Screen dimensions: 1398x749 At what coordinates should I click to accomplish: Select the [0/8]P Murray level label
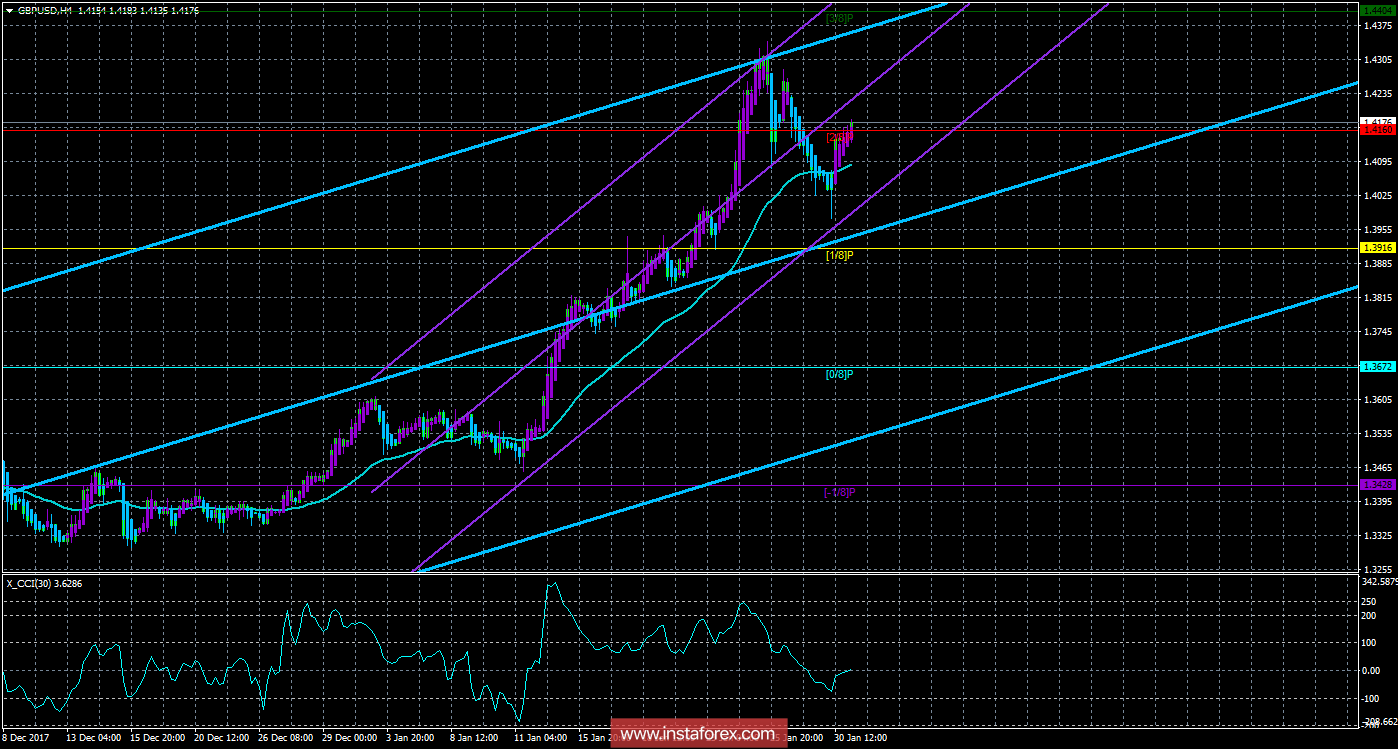click(839, 374)
